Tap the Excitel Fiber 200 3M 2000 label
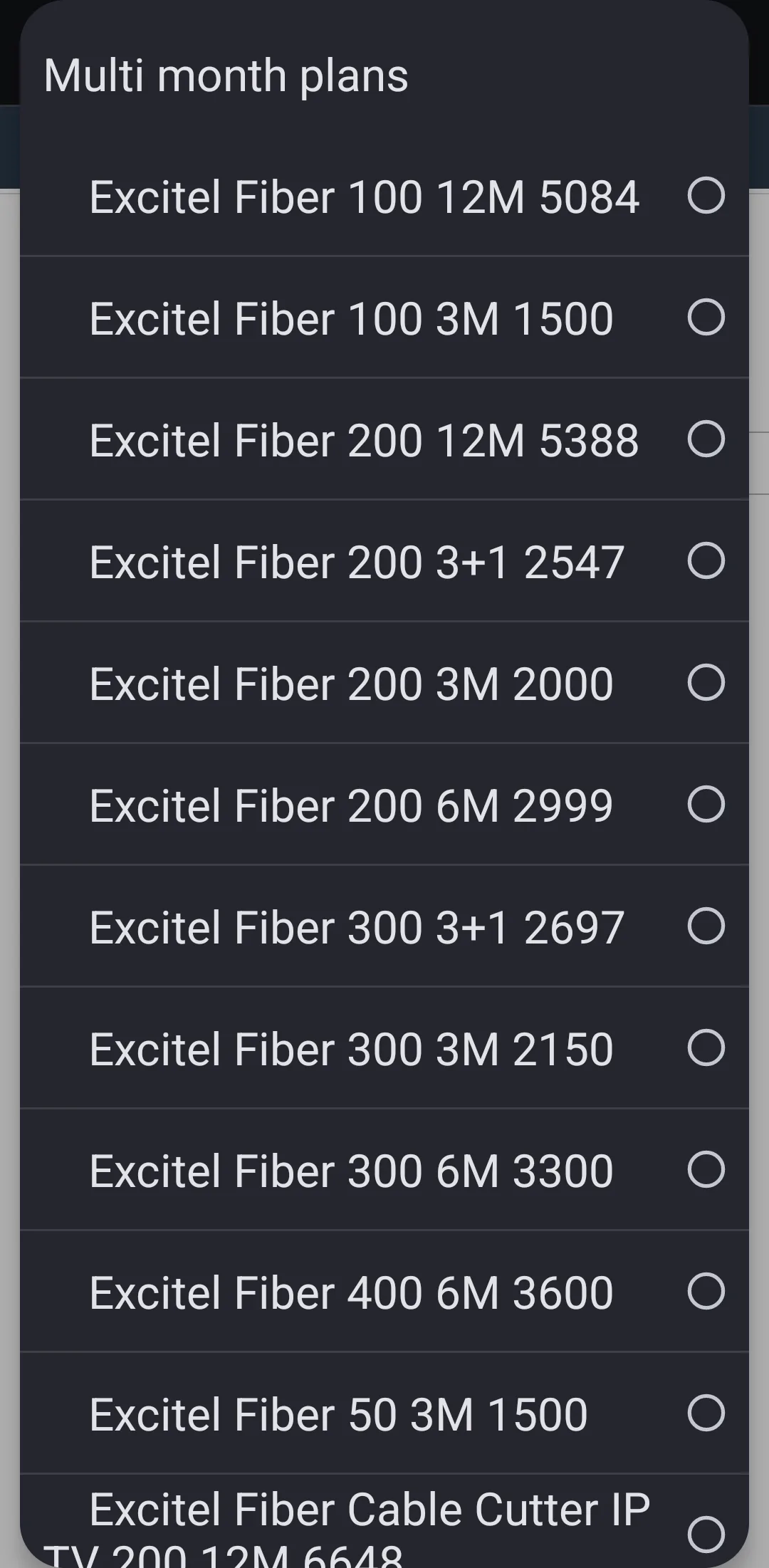The width and height of the screenshot is (769, 1568). (351, 684)
